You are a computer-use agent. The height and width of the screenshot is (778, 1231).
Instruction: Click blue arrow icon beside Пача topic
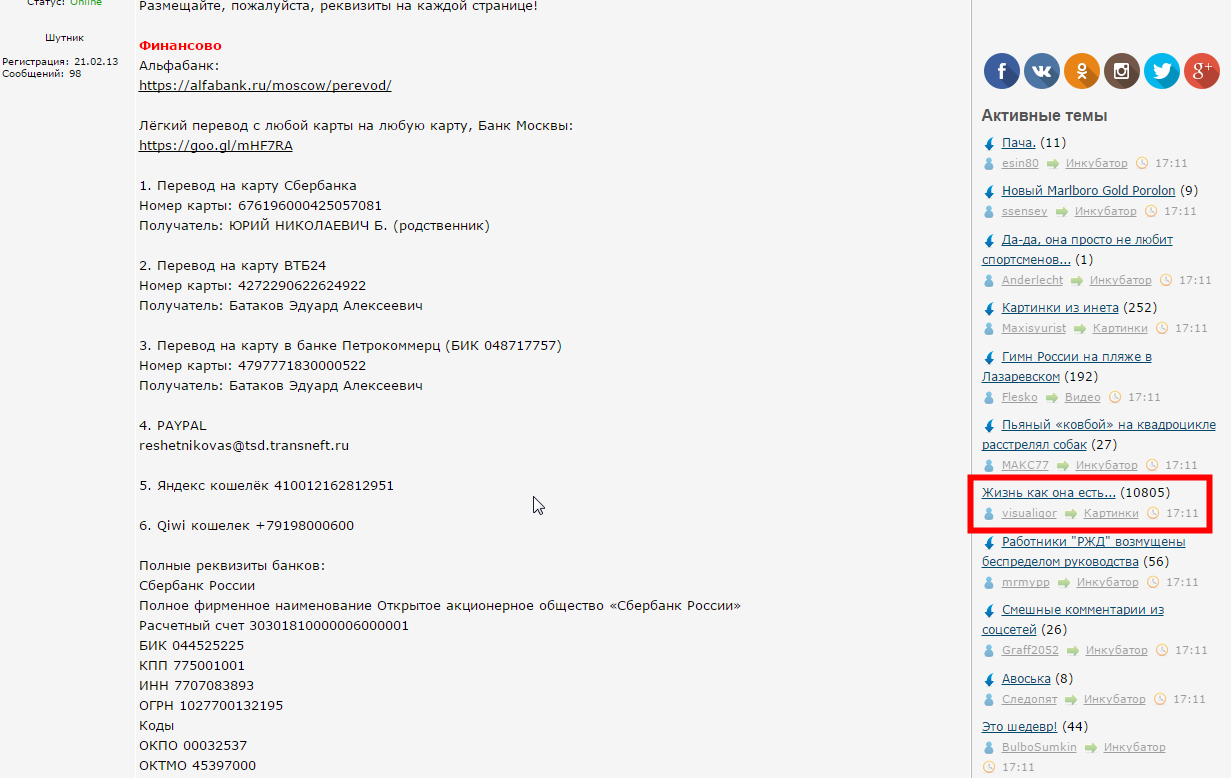(989, 144)
